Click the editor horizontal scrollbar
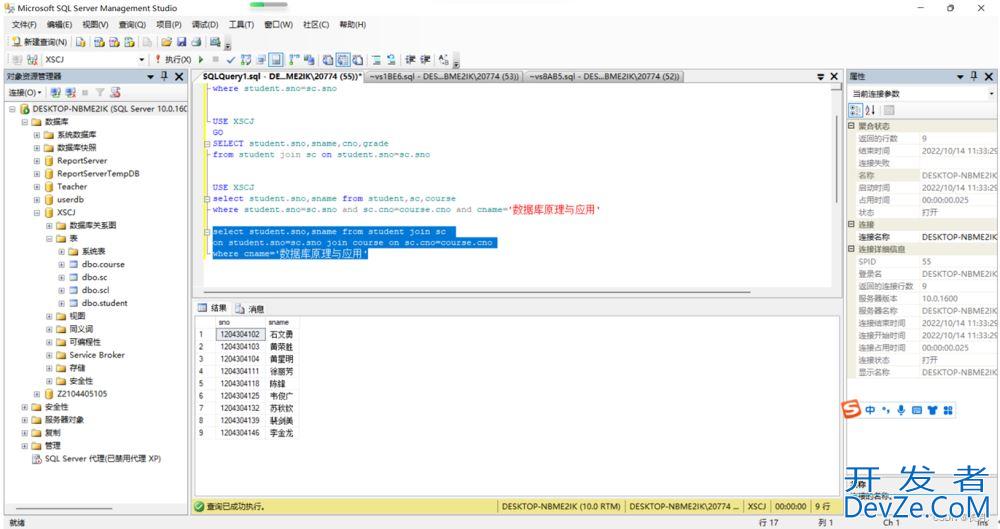Image resolution: width=1000 pixels, height=529 pixels. pos(477,292)
